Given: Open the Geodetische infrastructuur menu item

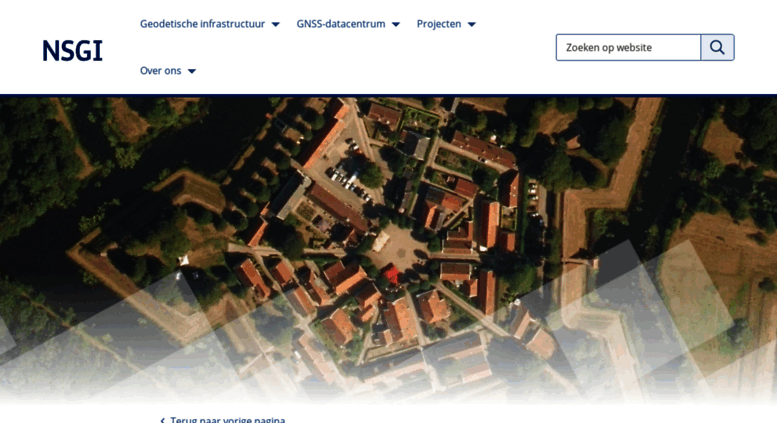Looking at the screenshot, I should click(x=202, y=24).
